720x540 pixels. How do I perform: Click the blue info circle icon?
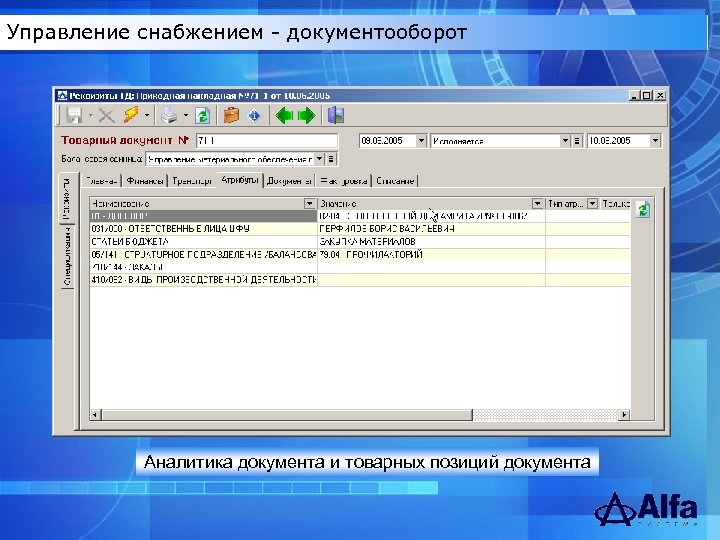(x=254, y=115)
